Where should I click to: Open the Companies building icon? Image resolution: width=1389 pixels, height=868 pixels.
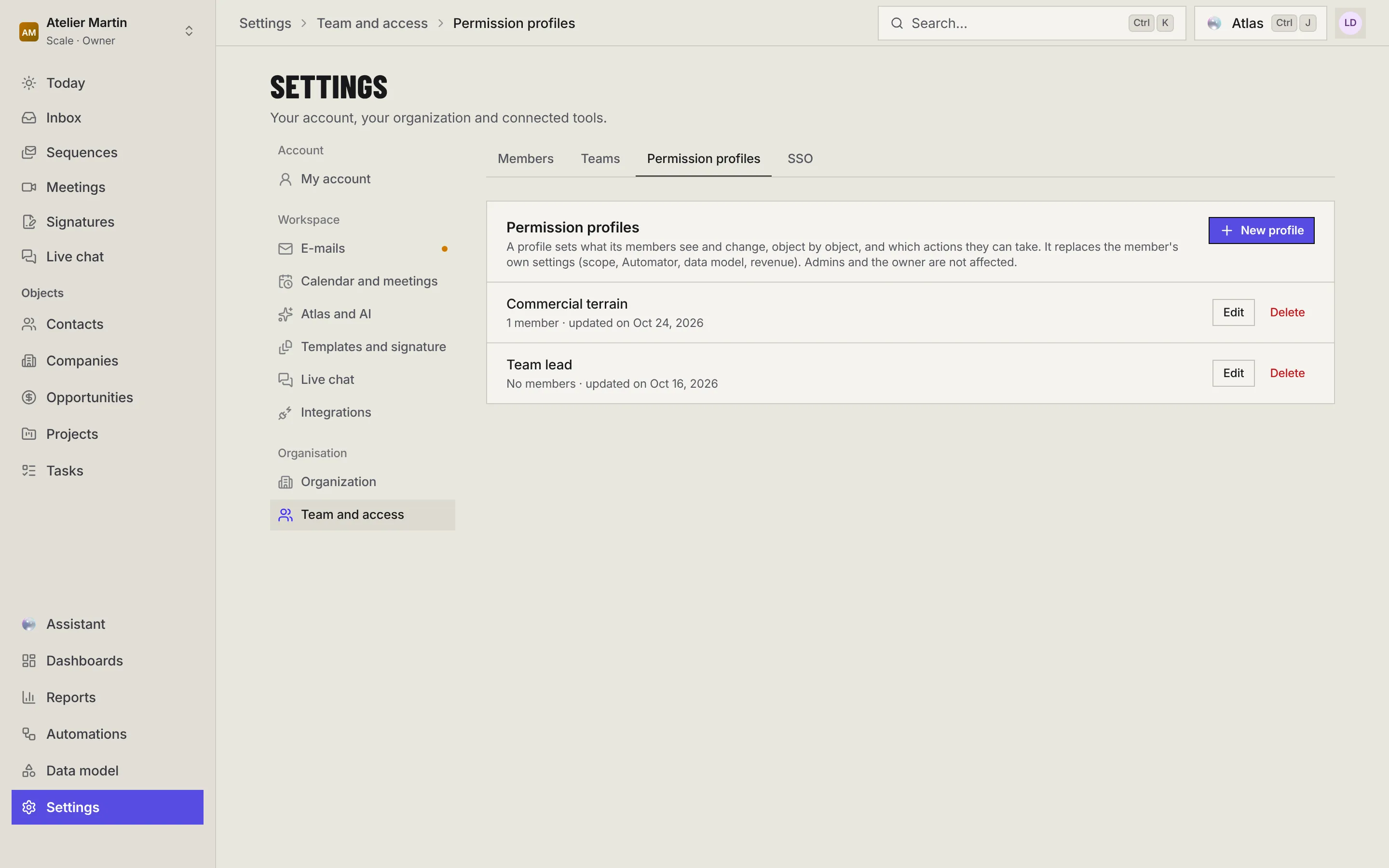pos(29,361)
